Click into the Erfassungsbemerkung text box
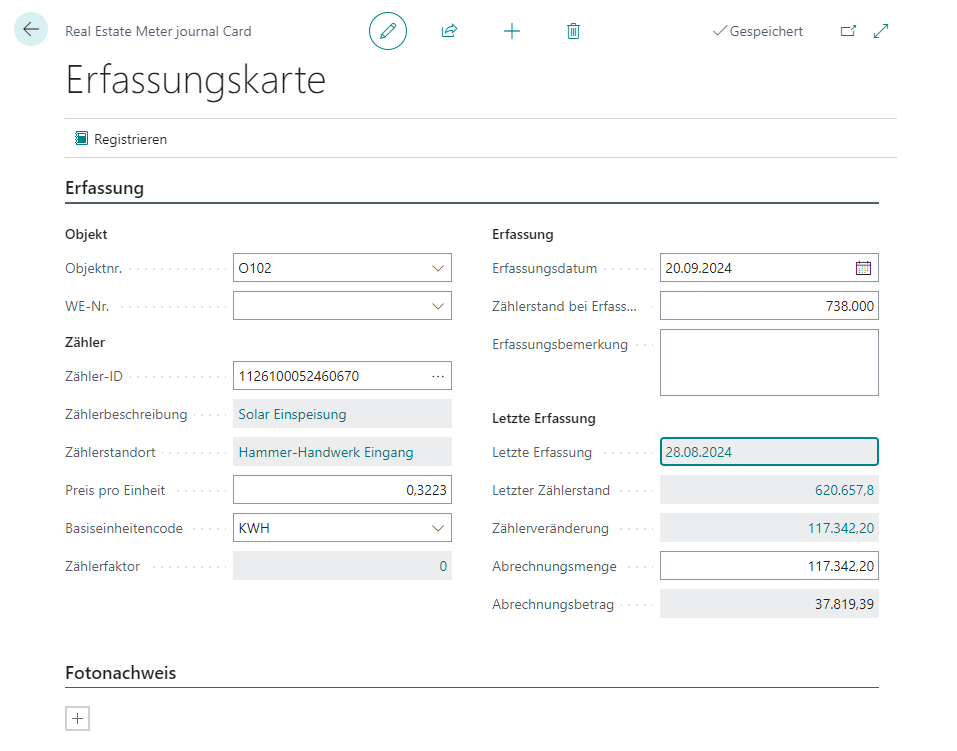The width and height of the screenshot is (957, 751). 768,362
